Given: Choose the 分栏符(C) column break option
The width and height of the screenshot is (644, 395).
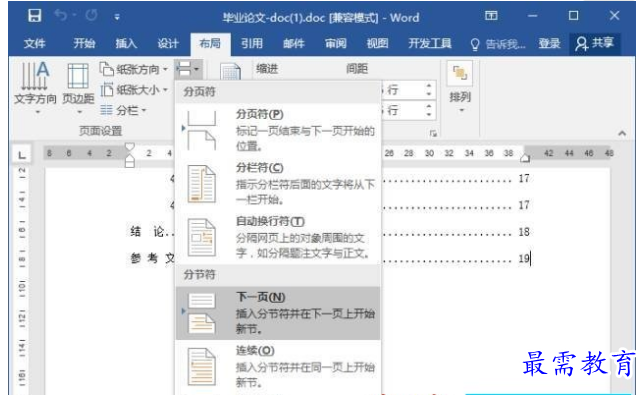Looking at the screenshot, I should point(278,184).
